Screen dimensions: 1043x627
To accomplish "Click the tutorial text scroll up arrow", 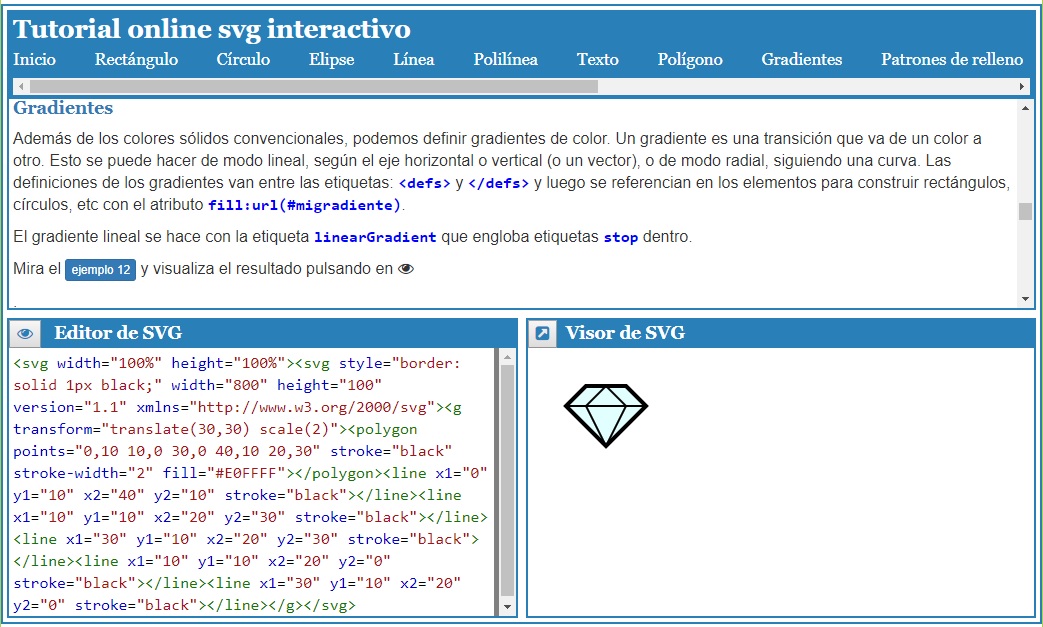I will (x=1025, y=108).
